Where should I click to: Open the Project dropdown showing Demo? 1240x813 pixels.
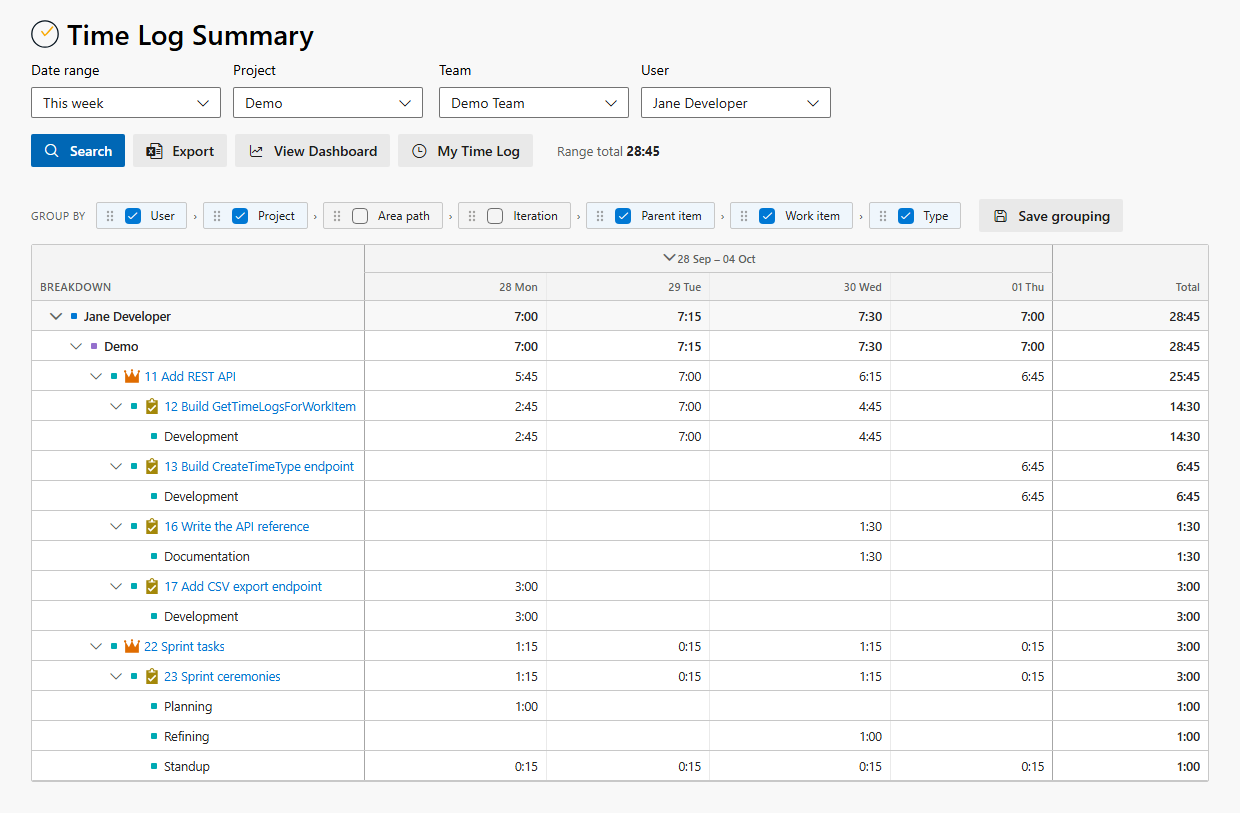pyautogui.click(x=328, y=103)
